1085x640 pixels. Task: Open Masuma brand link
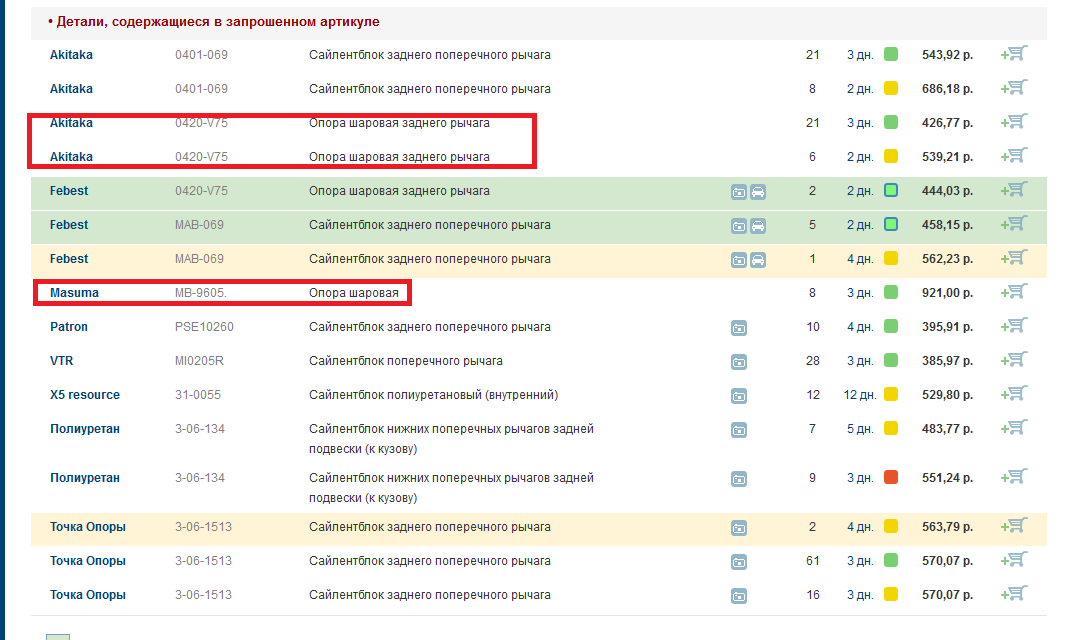(x=74, y=293)
